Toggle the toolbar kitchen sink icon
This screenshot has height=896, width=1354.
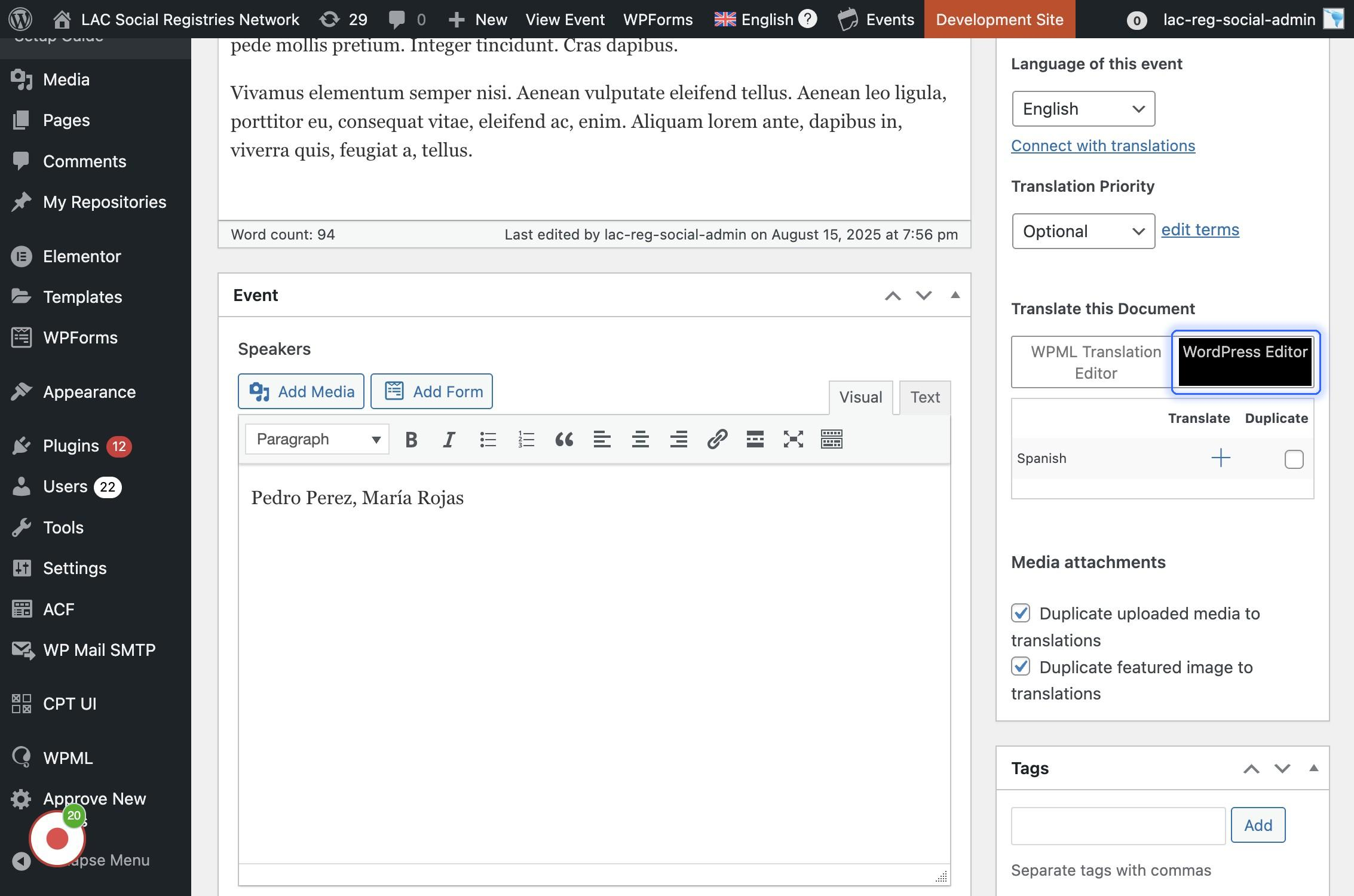click(831, 440)
